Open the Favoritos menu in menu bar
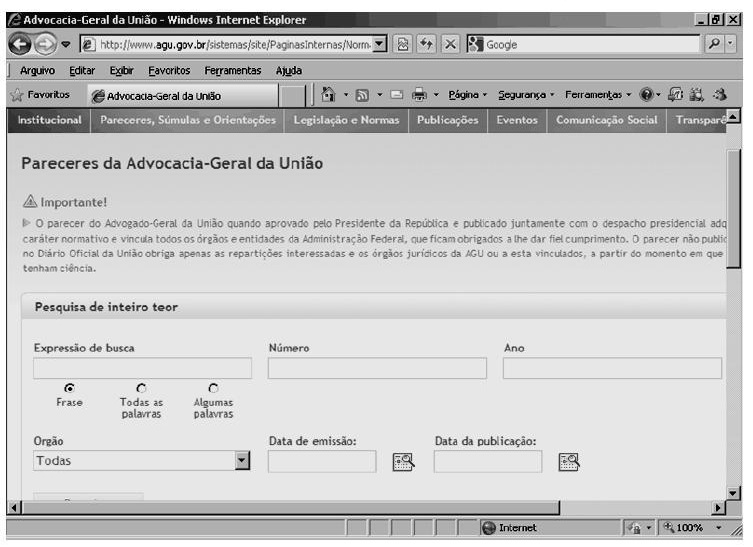The image size is (753, 547). pos(169,71)
